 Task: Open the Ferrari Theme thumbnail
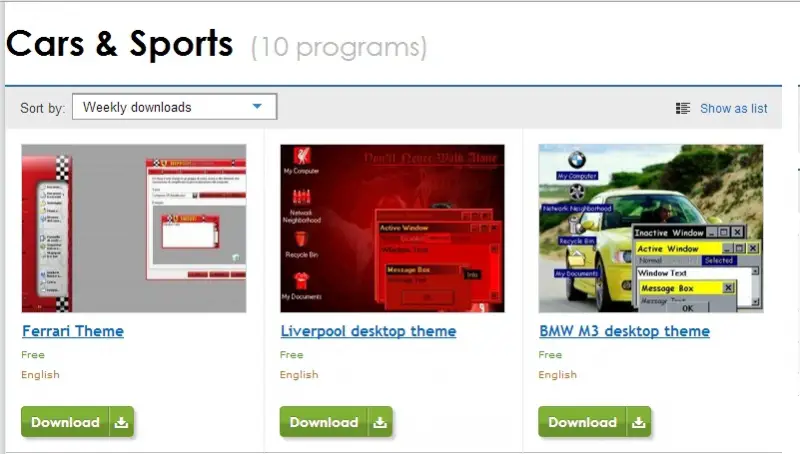point(134,228)
